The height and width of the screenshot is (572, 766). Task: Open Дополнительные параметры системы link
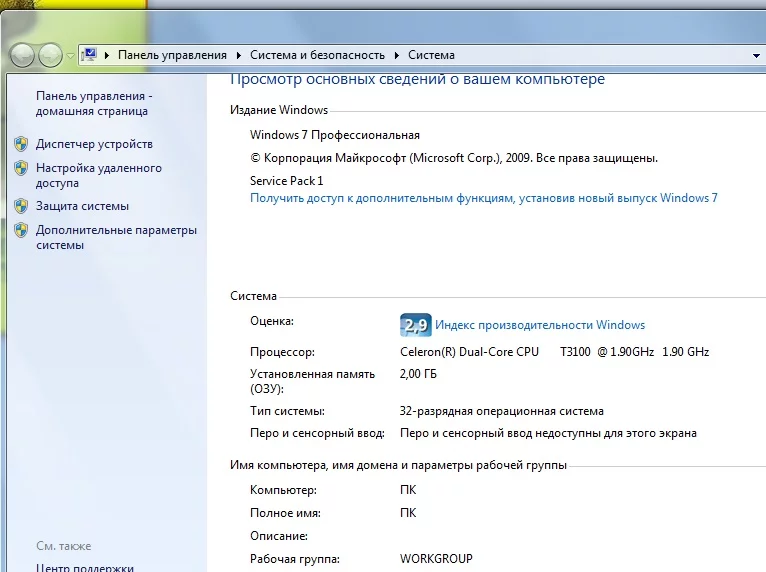(116, 237)
